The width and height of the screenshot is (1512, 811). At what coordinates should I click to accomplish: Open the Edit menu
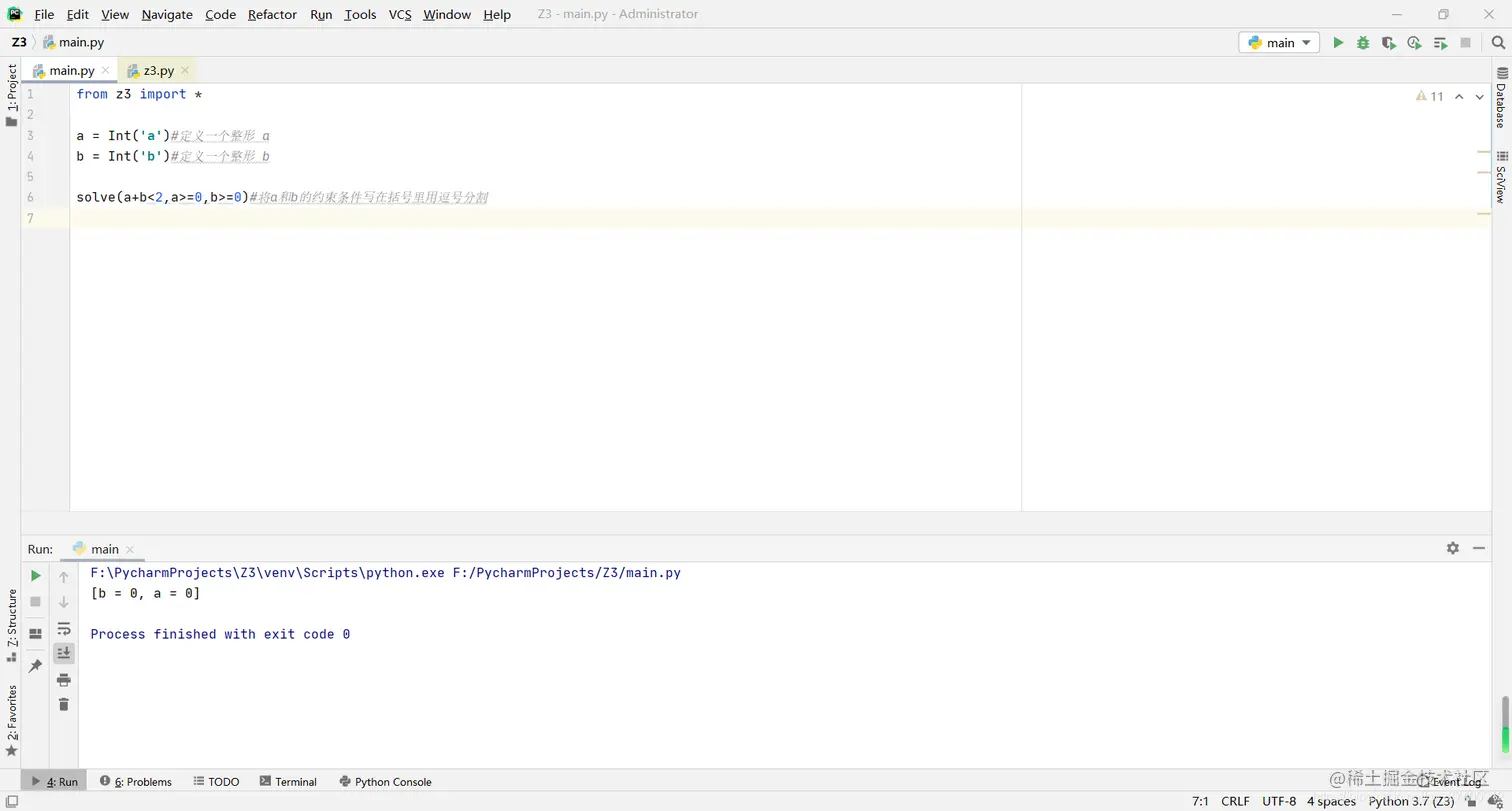[78, 14]
